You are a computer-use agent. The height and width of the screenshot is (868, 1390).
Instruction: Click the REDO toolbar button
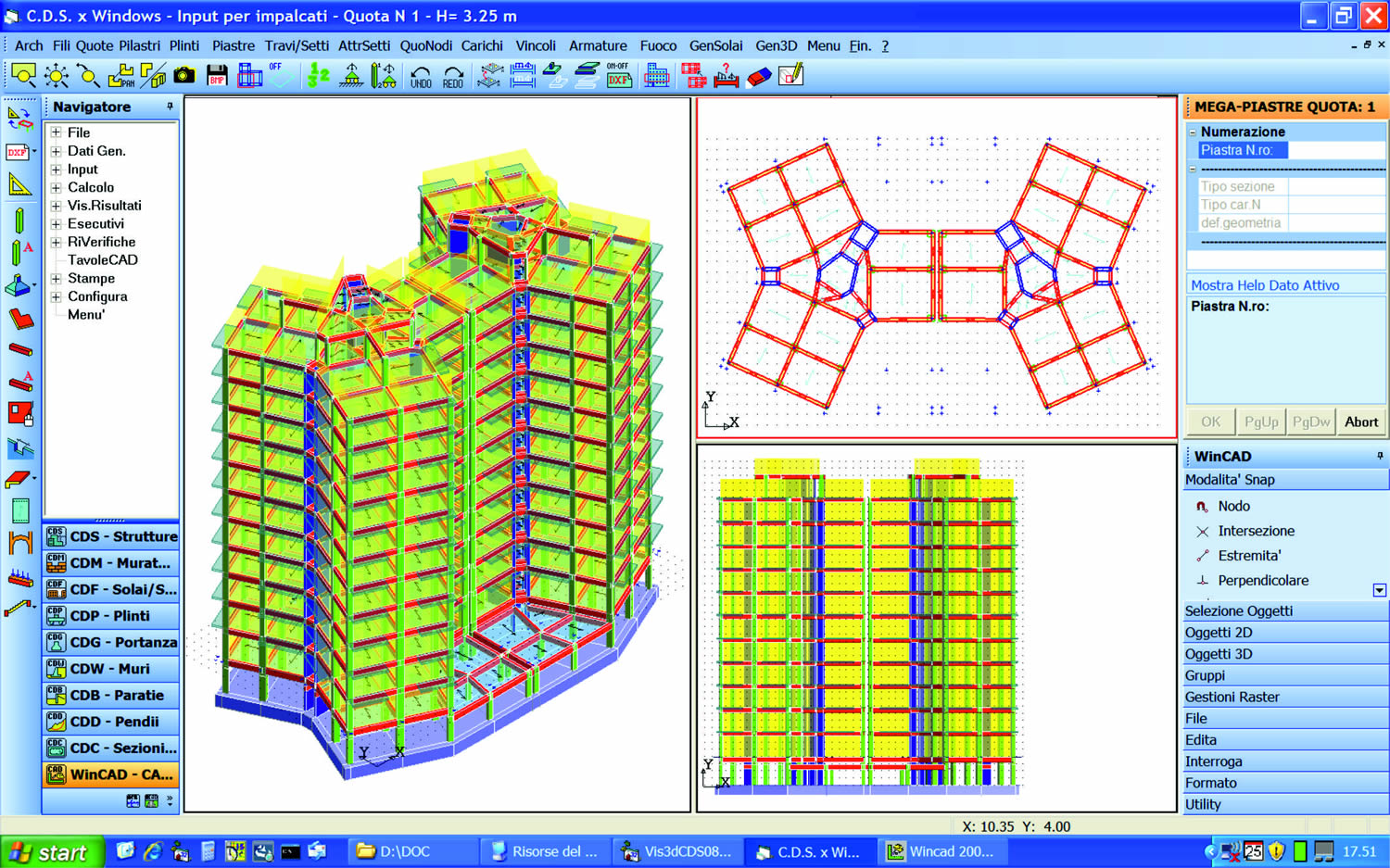453,77
